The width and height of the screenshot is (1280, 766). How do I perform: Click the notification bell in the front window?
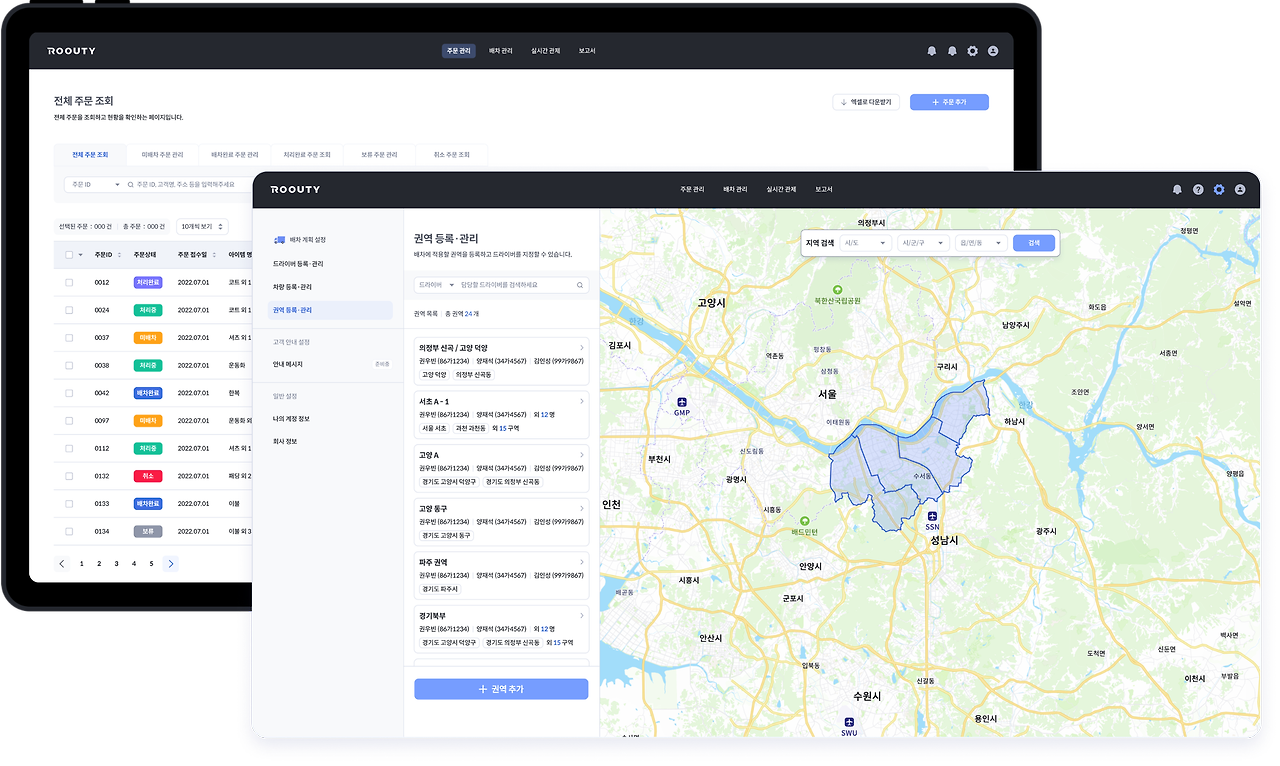tap(1177, 189)
